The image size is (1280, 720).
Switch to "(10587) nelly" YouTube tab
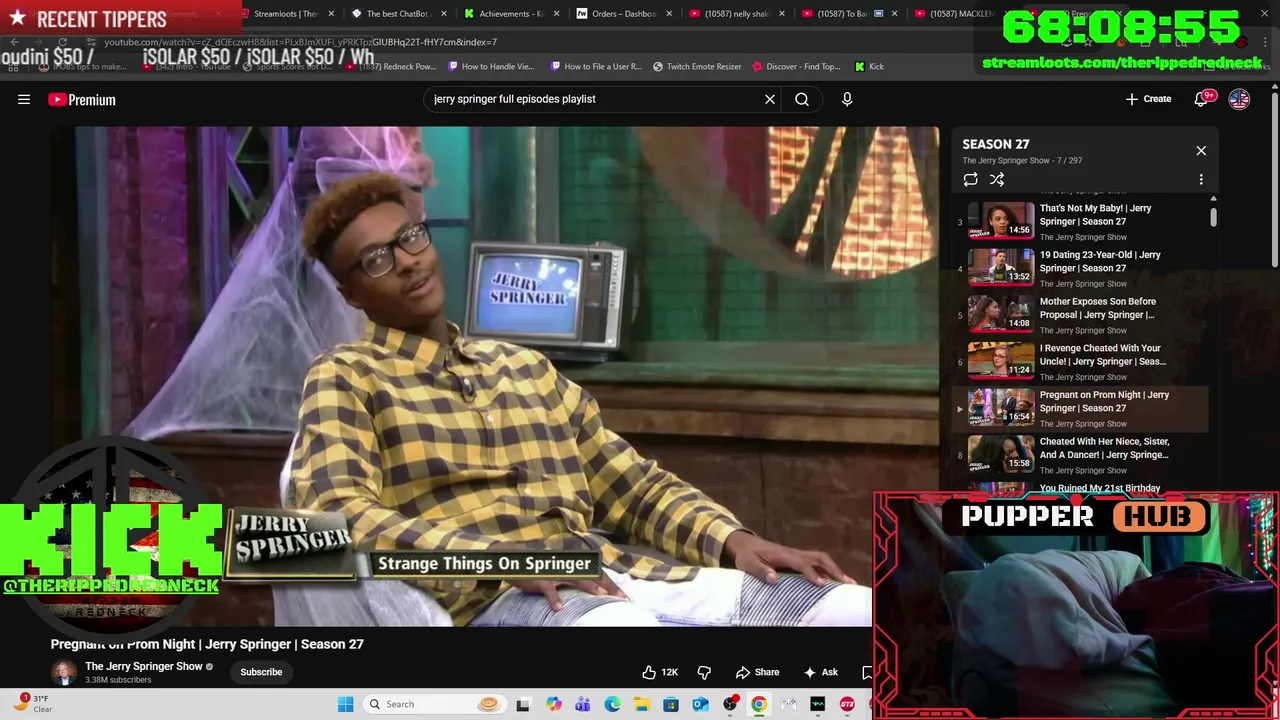735,14
